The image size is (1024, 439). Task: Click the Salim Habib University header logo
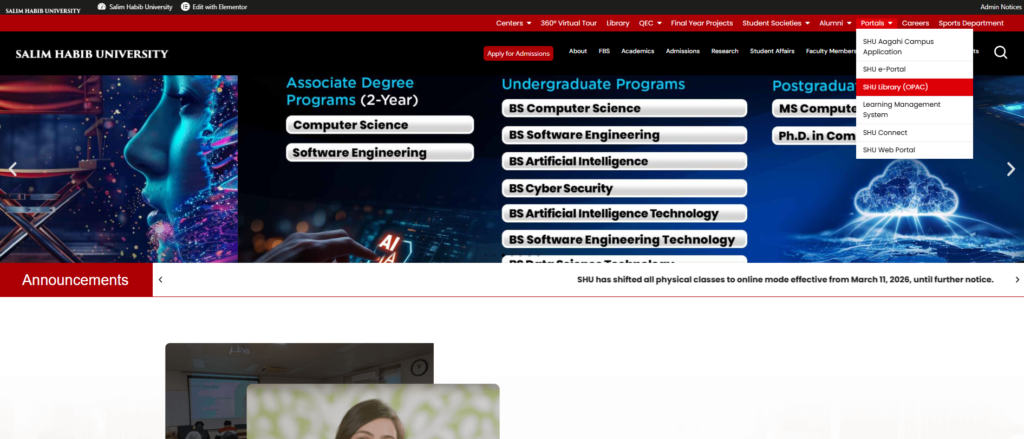tap(92, 54)
